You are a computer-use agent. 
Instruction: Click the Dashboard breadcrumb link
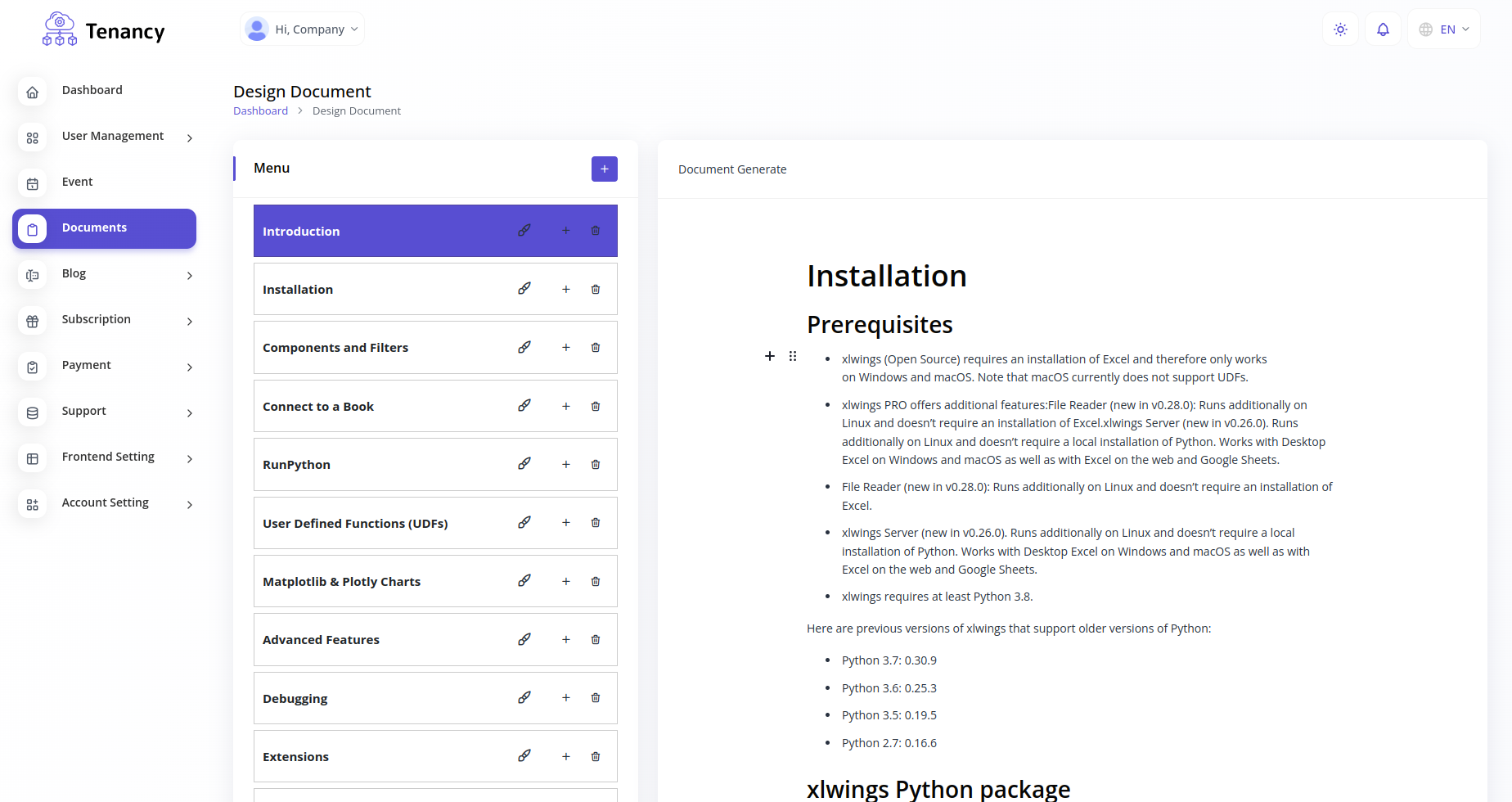(x=260, y=111)
